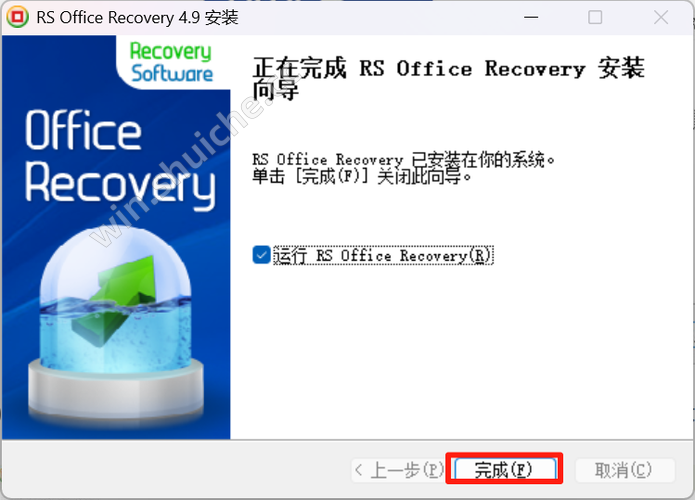
Task: Click the silver pedestal base graphic
Action: click(x=116, y=390)
